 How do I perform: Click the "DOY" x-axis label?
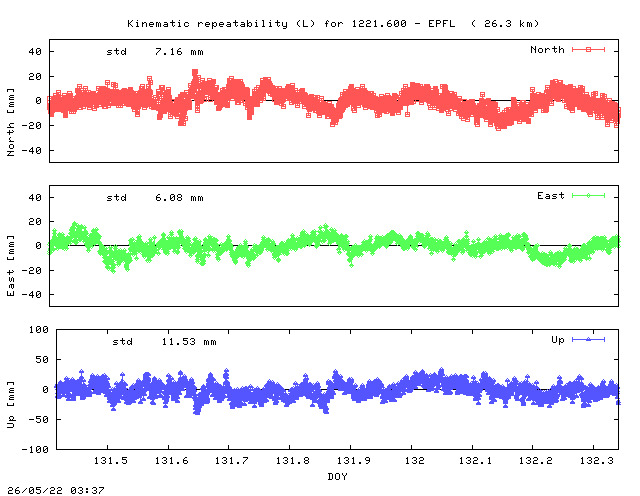[338, 476]
